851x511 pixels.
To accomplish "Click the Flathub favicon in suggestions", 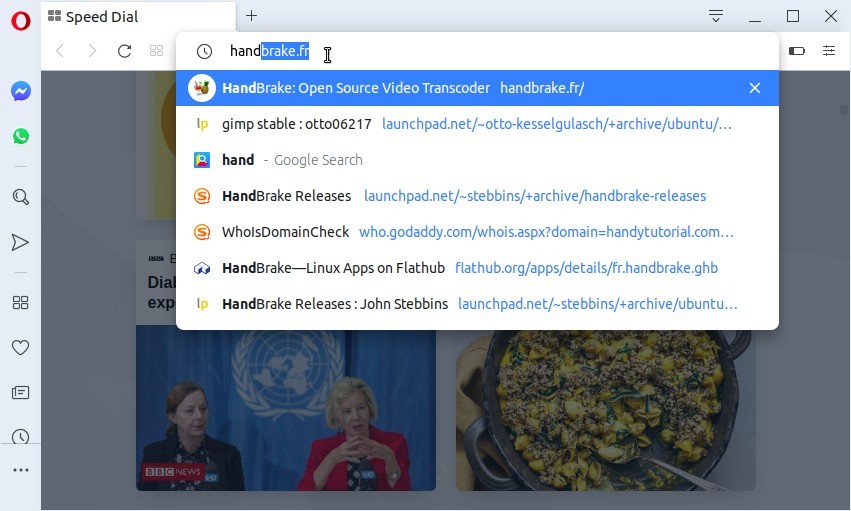I will click(x=202, y=268).
